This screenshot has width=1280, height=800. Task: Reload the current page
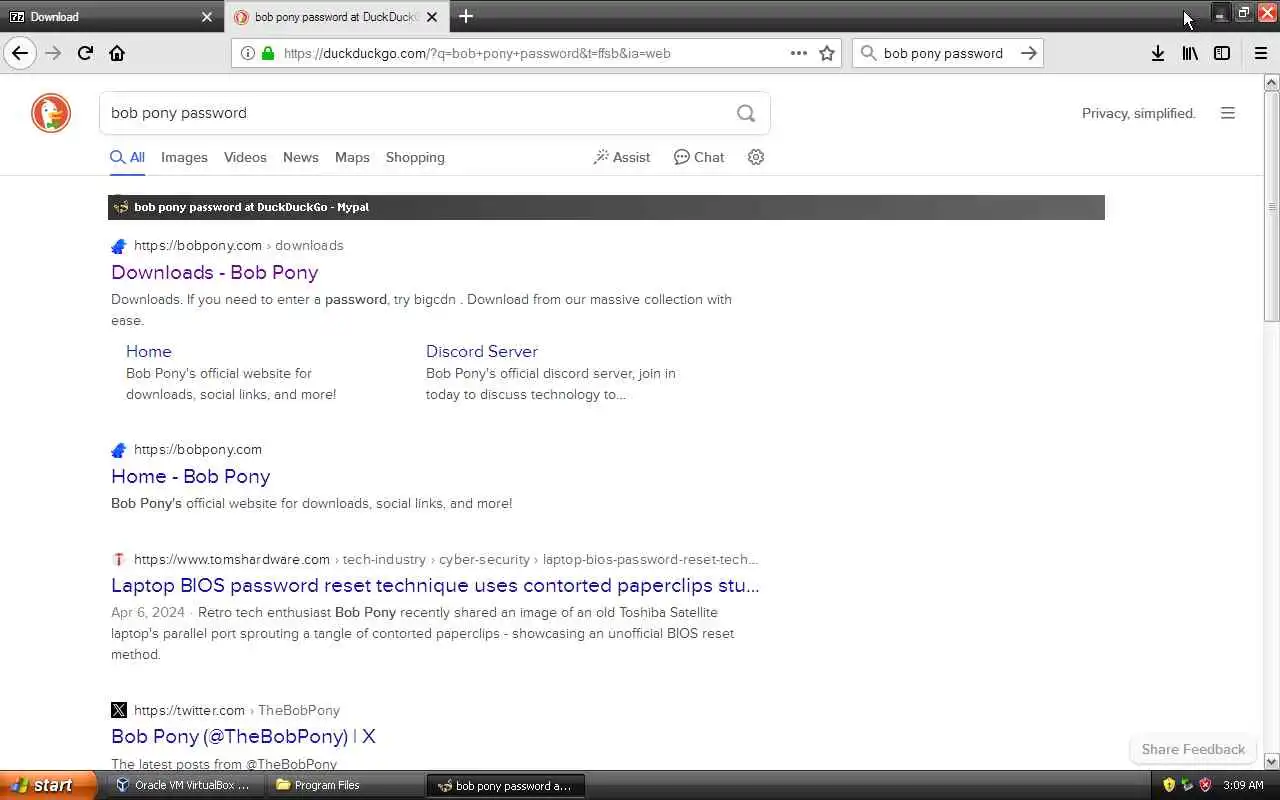click(85, 53)
